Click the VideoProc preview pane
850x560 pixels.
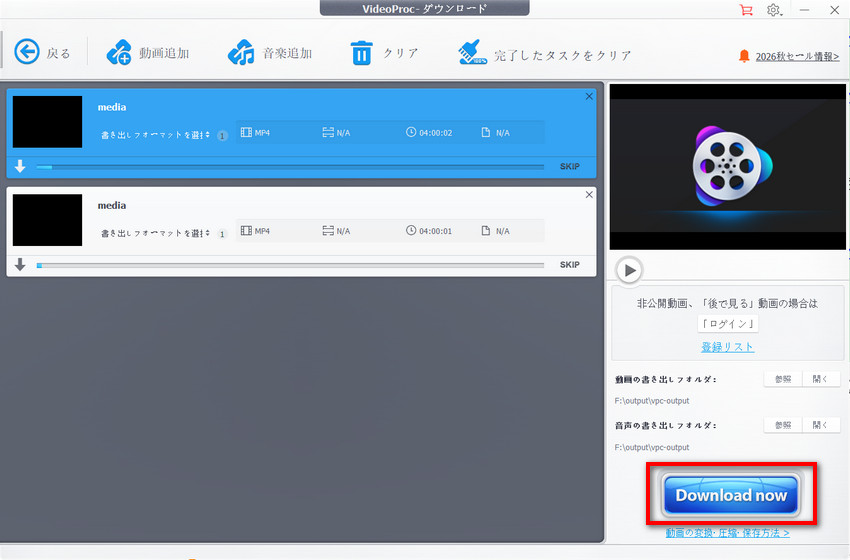[727, 166]
